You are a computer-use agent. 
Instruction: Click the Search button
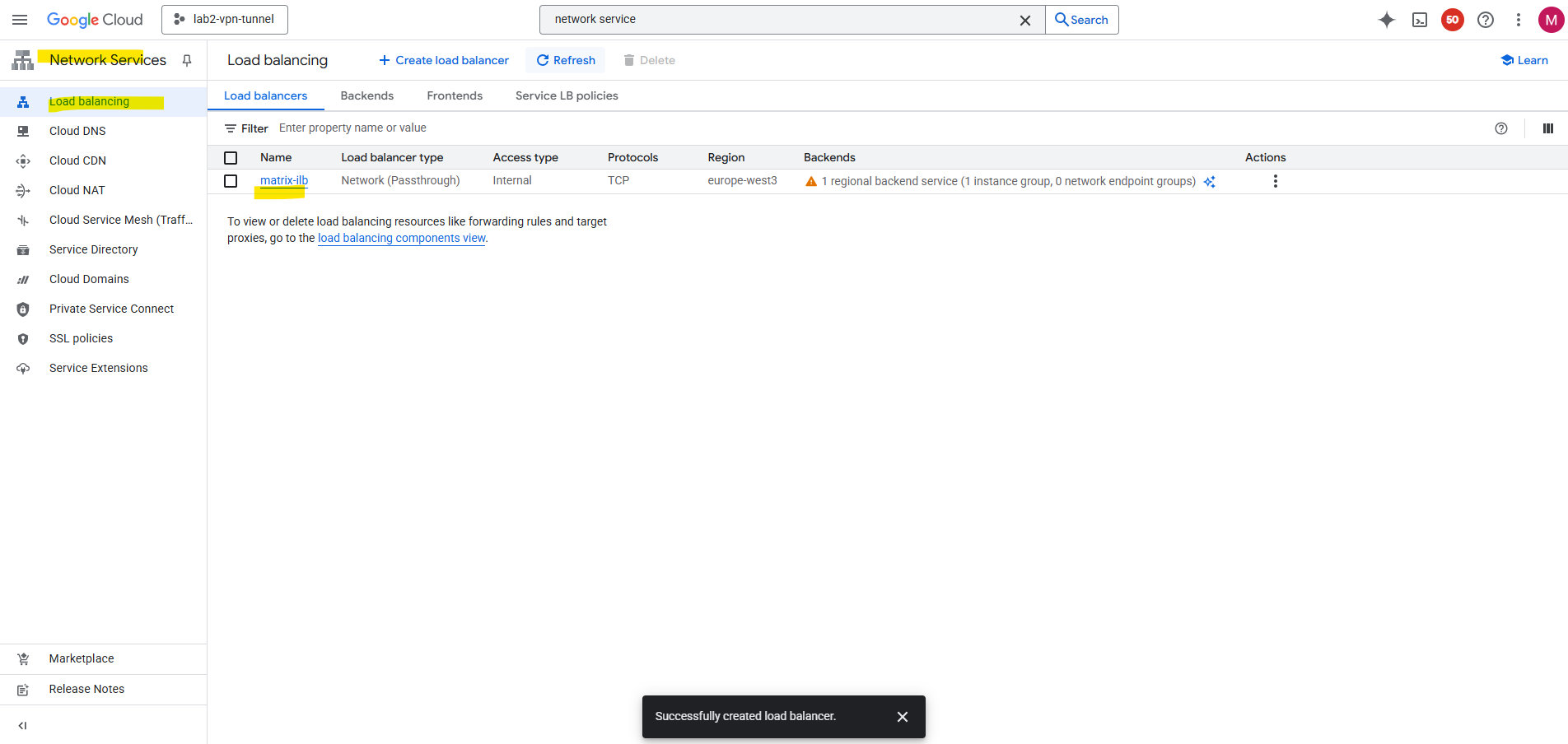tap(1082, 20)
